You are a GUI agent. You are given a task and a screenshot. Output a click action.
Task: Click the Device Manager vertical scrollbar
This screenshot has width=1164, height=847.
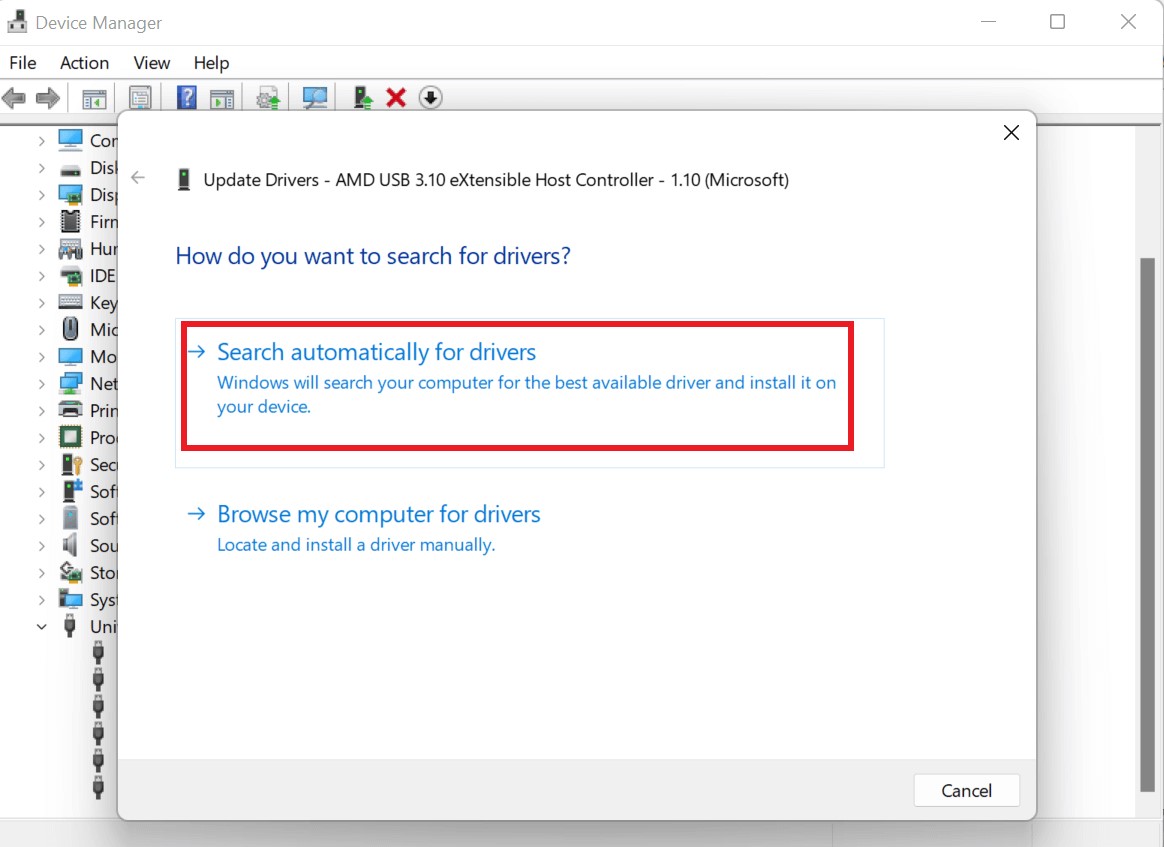1148,520
